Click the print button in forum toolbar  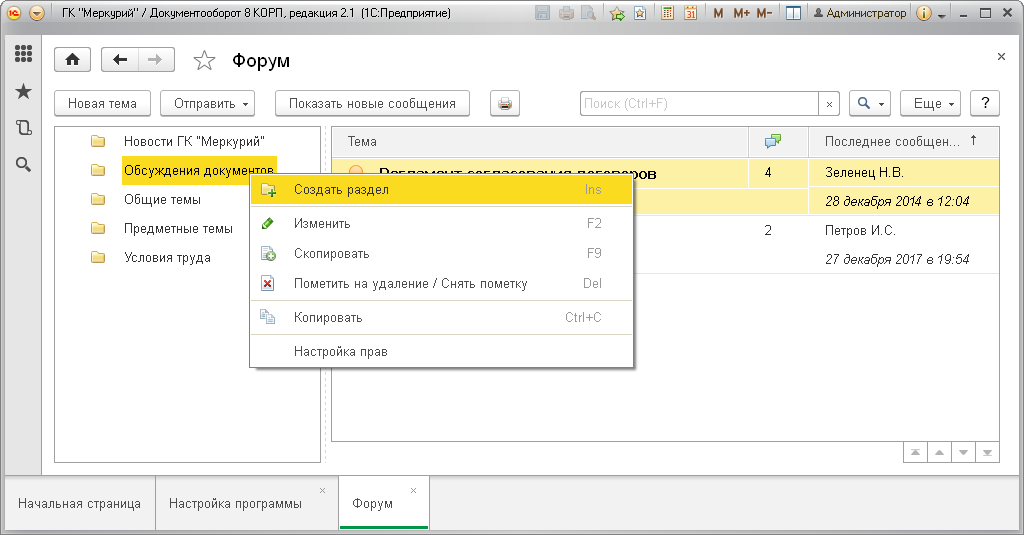pyautogui.click(x=505, y=103)
